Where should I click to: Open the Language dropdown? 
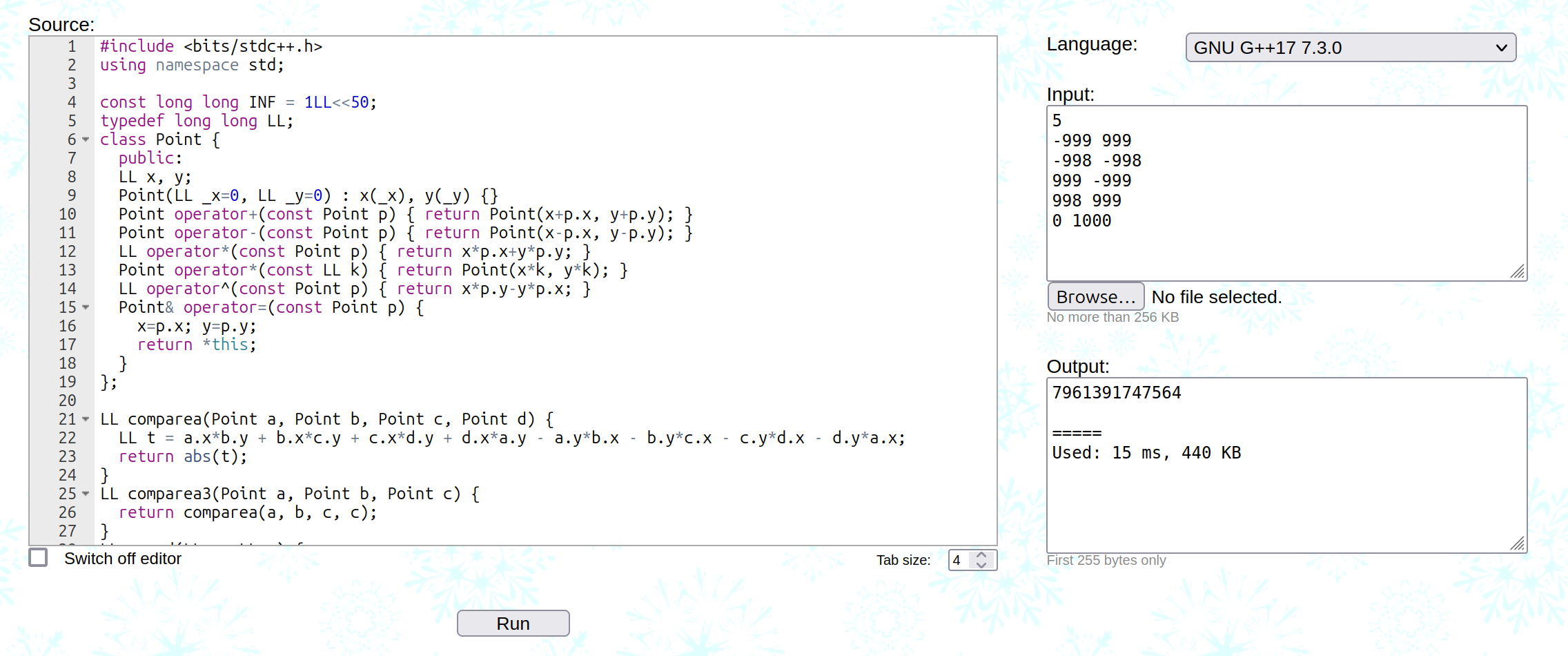pyautogui.click(x=1350, y=48)
